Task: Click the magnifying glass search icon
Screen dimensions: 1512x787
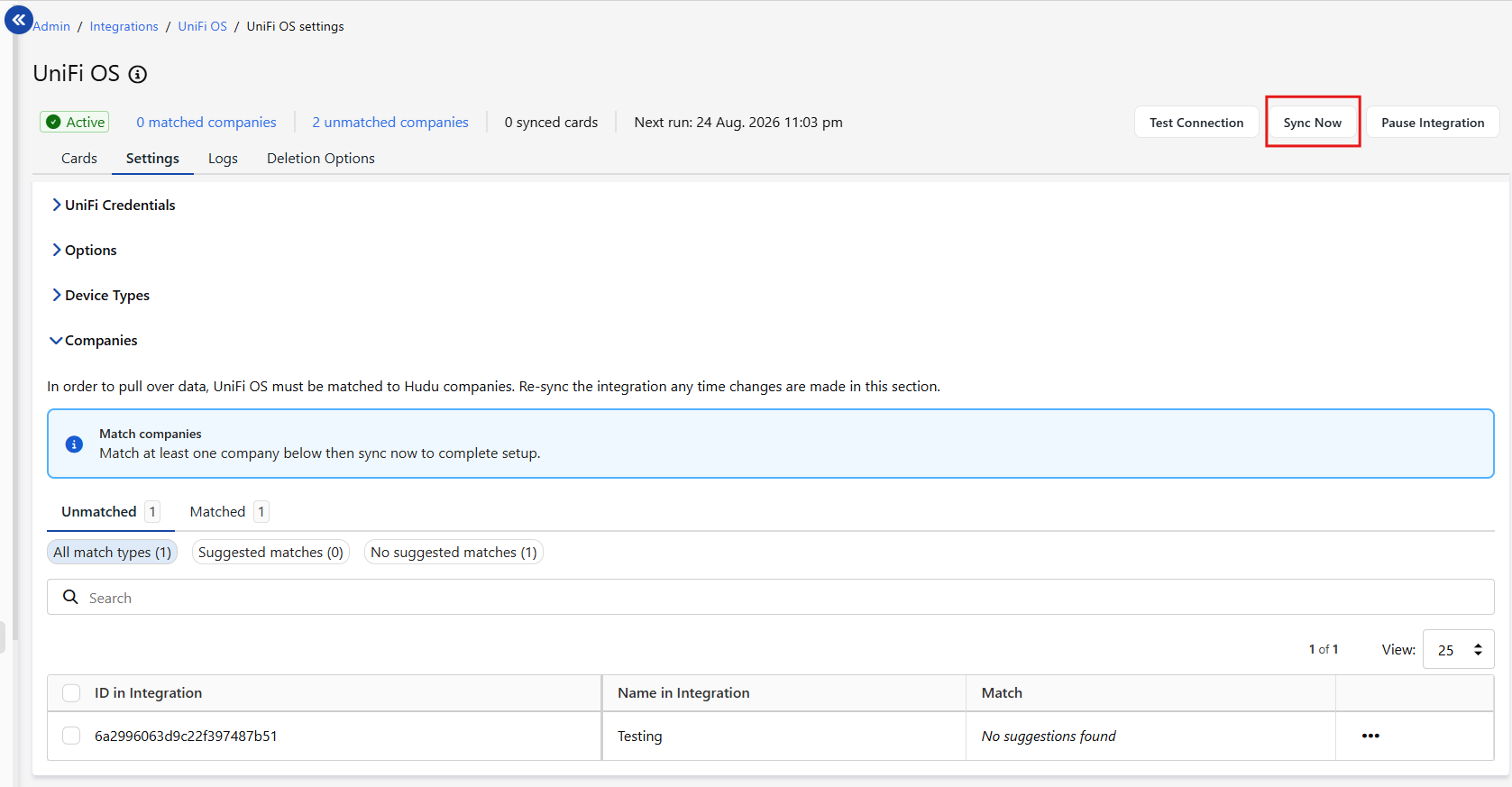Action: (70, 597)
